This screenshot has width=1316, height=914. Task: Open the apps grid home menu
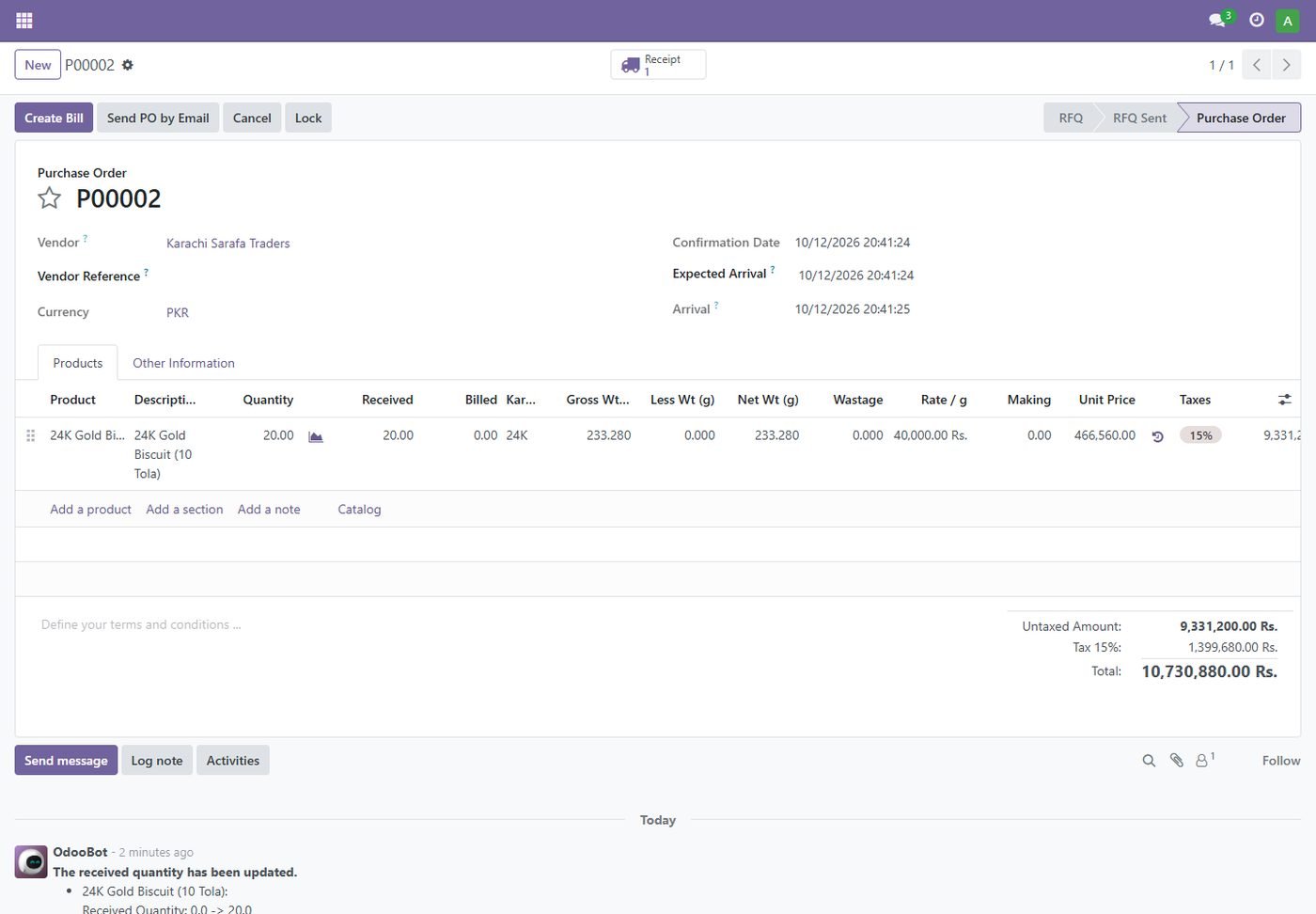(x=24, y=20)
